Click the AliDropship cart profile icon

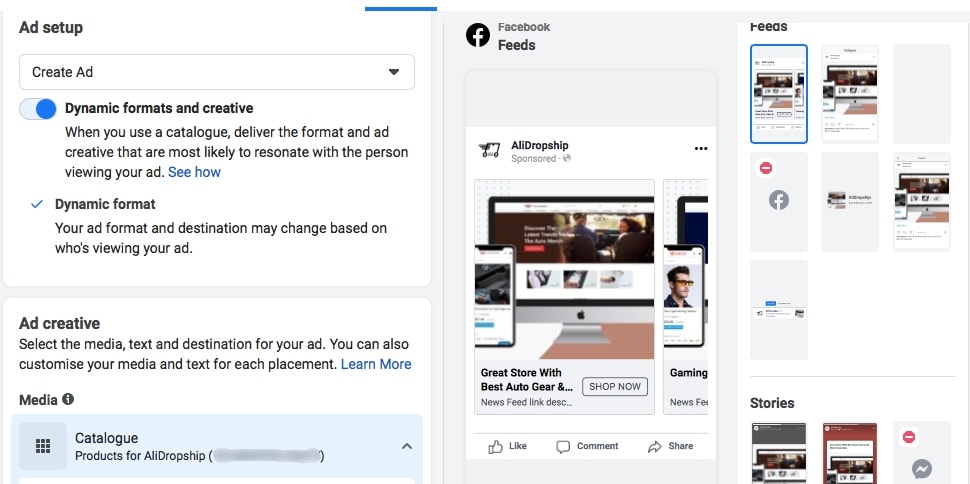490,151
